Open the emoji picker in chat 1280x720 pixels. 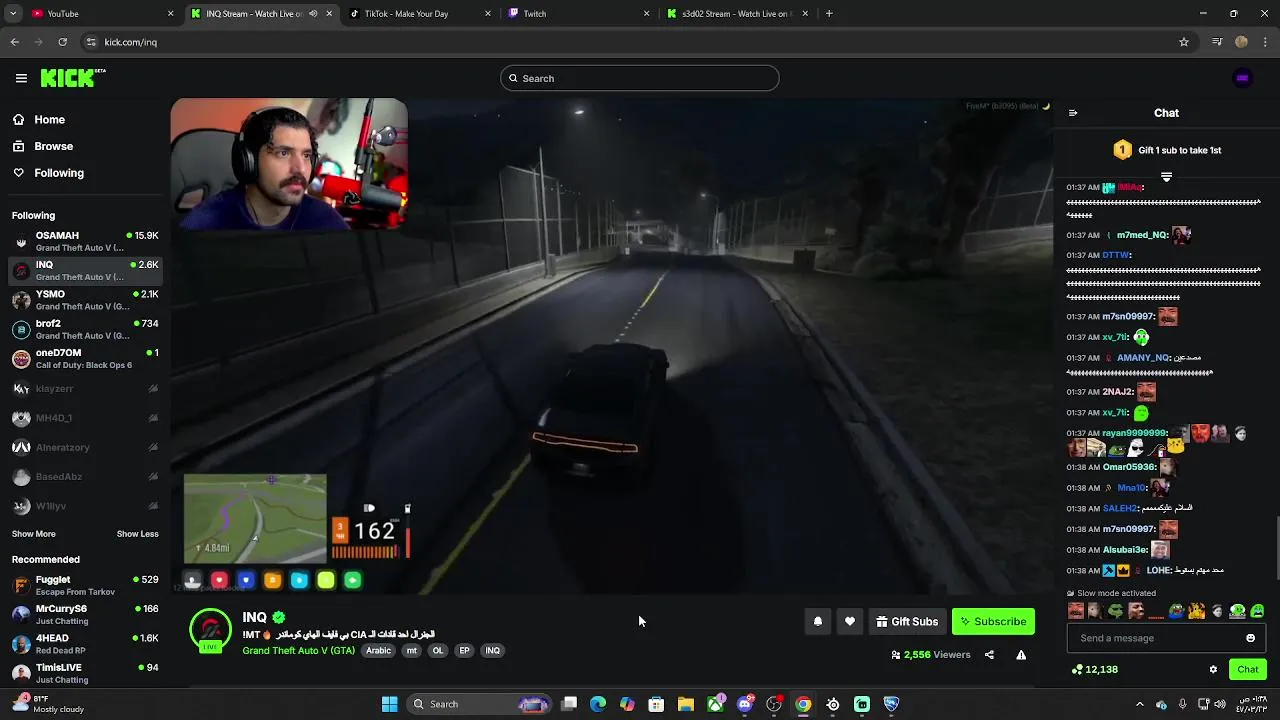click(1250, 638)
